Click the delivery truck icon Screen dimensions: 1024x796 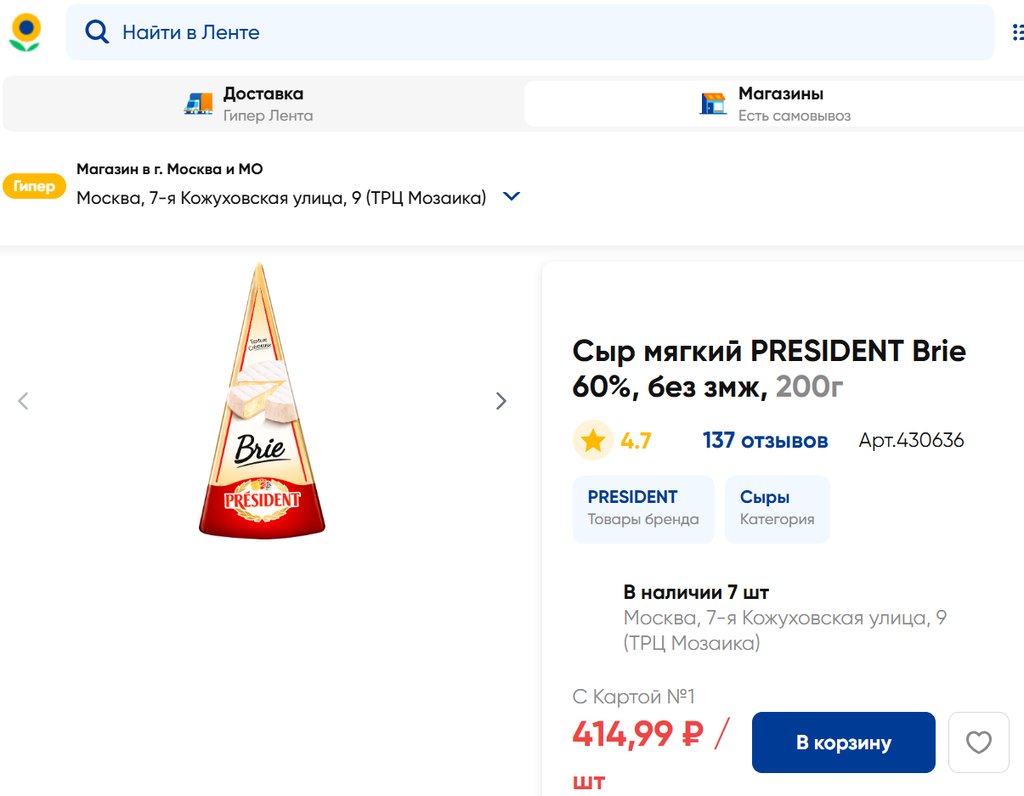[x=199, y=104]
